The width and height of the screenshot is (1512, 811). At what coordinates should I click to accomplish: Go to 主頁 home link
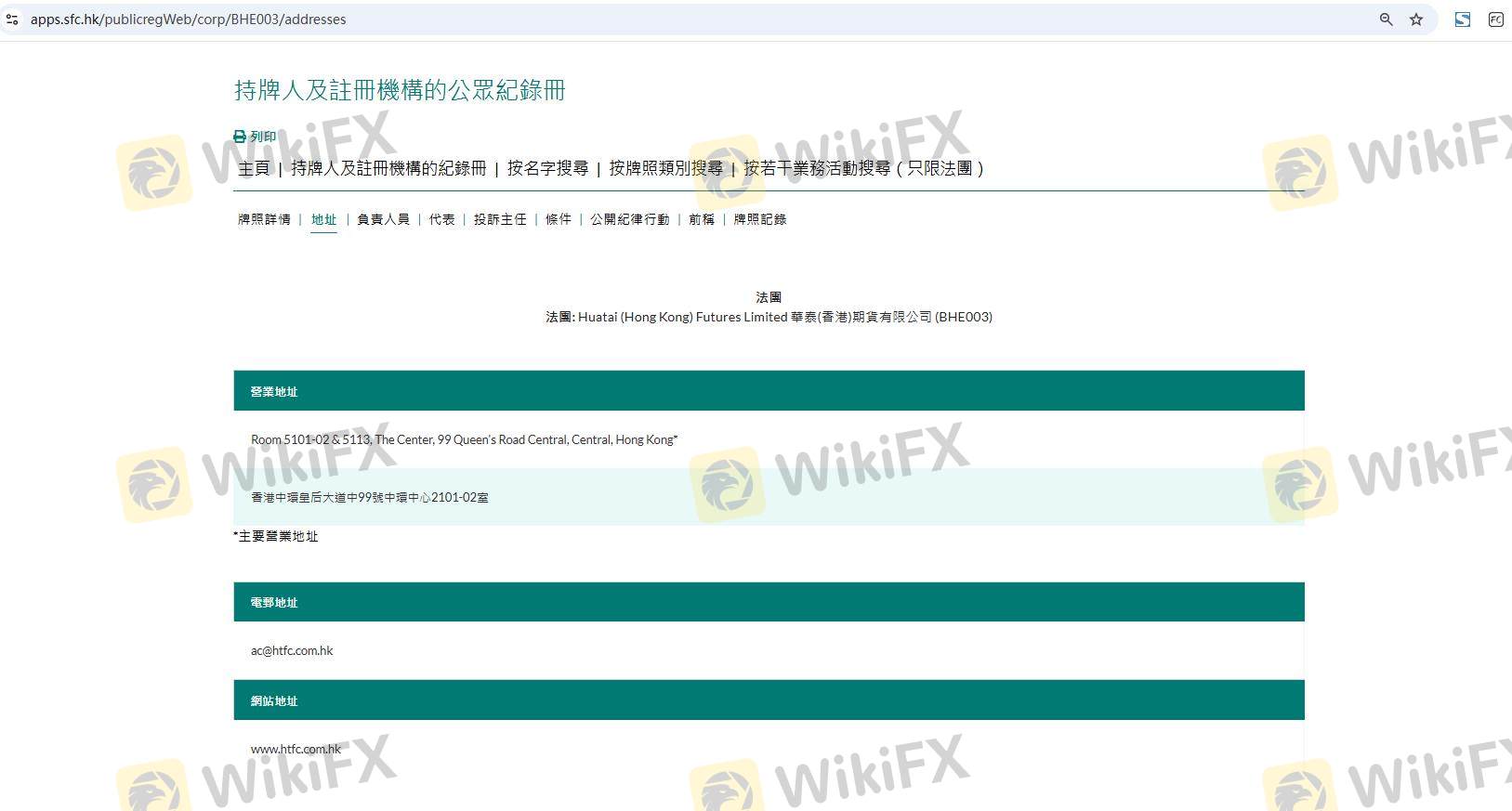[x=254, y=168]
